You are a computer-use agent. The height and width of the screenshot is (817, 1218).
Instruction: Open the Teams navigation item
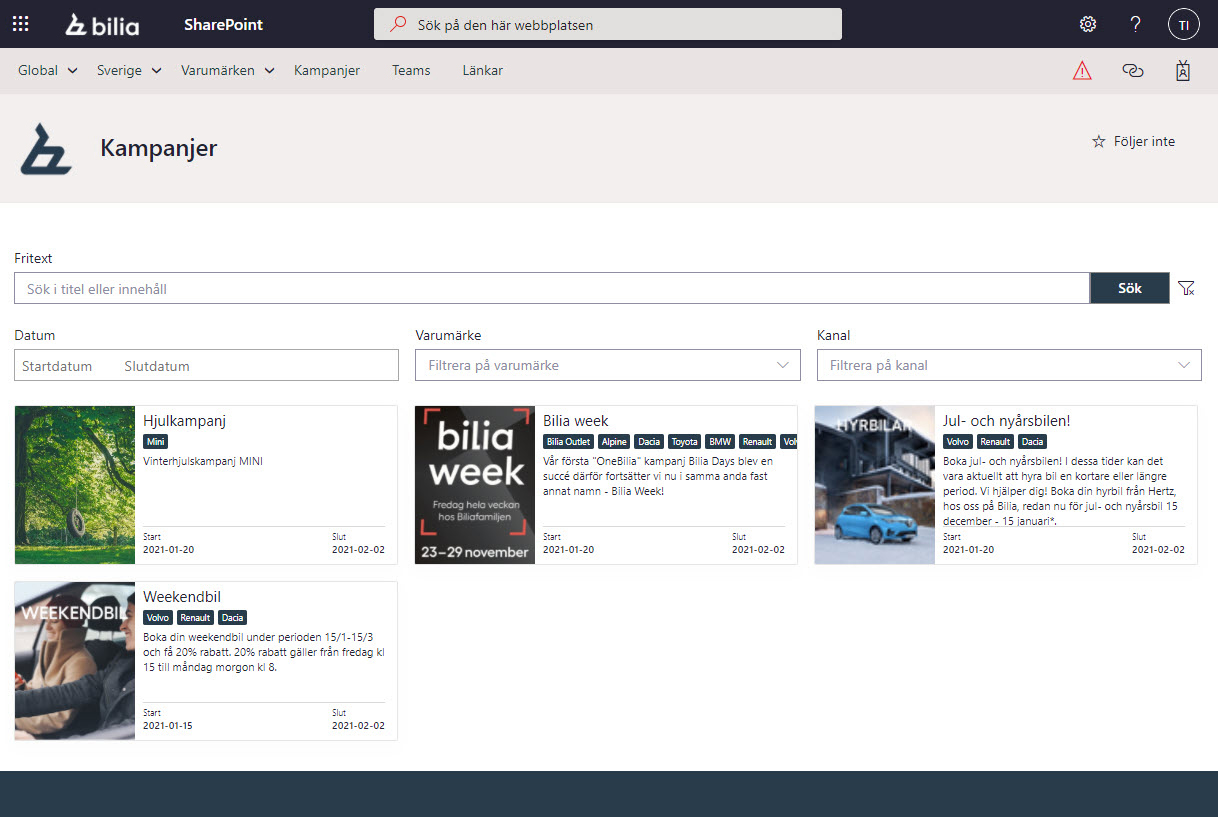coord(411,71)
